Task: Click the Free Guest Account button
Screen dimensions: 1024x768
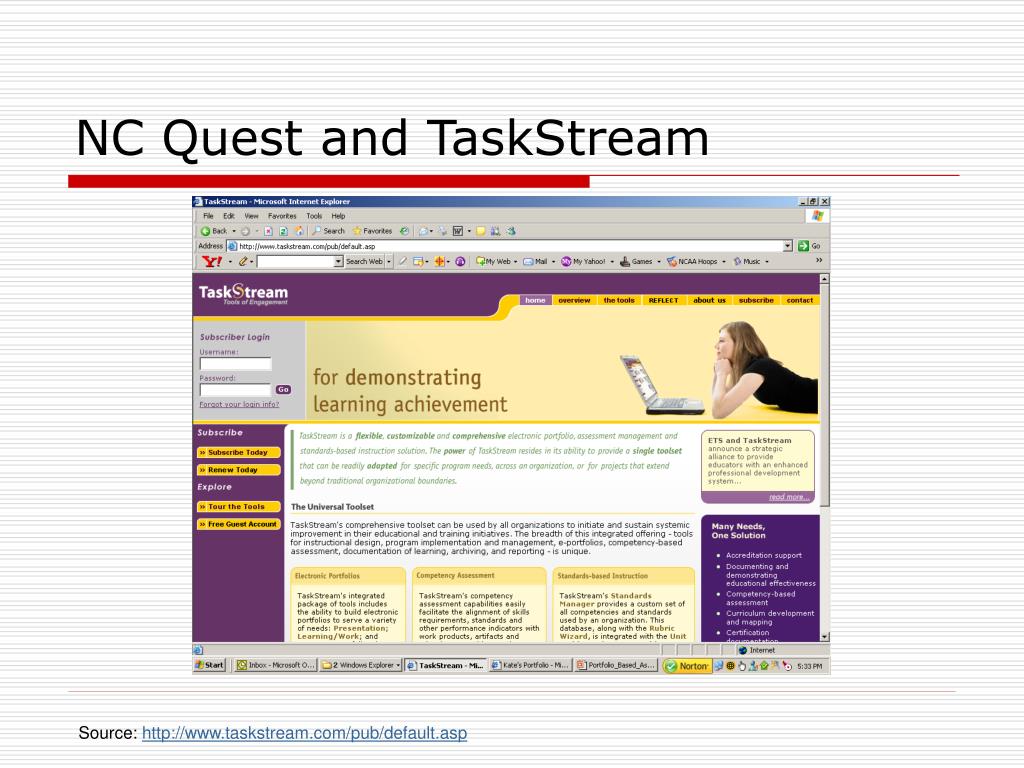Action: (238, 524)
